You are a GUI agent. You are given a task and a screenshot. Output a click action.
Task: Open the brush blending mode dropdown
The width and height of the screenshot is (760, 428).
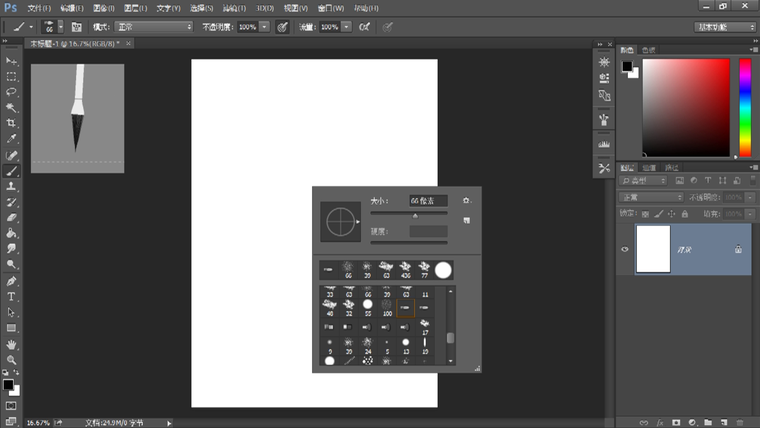153,27
